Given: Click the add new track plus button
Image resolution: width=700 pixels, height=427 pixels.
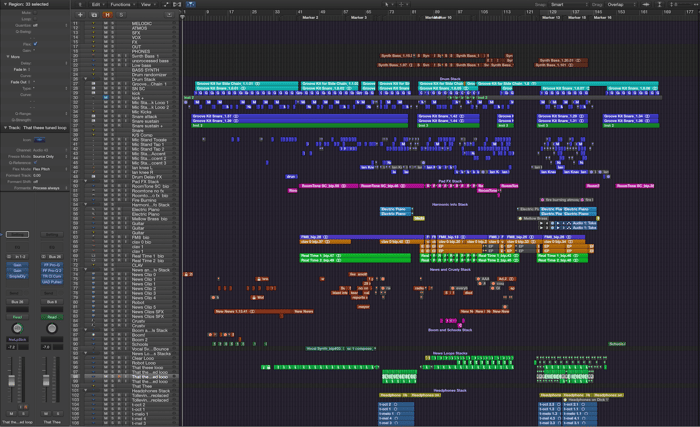Looking at the screenshot, I should 80,15.
